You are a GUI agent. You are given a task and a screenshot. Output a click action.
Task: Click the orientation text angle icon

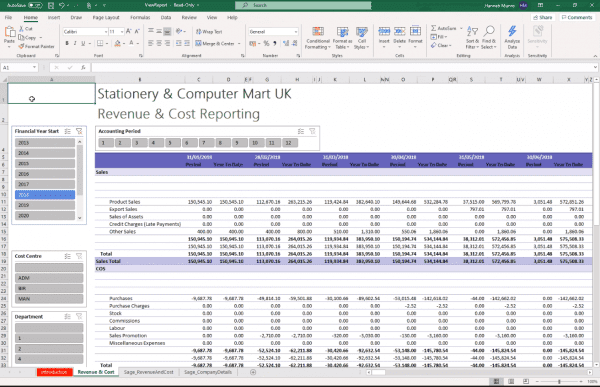pyautogui.click(x=179, y=31)
